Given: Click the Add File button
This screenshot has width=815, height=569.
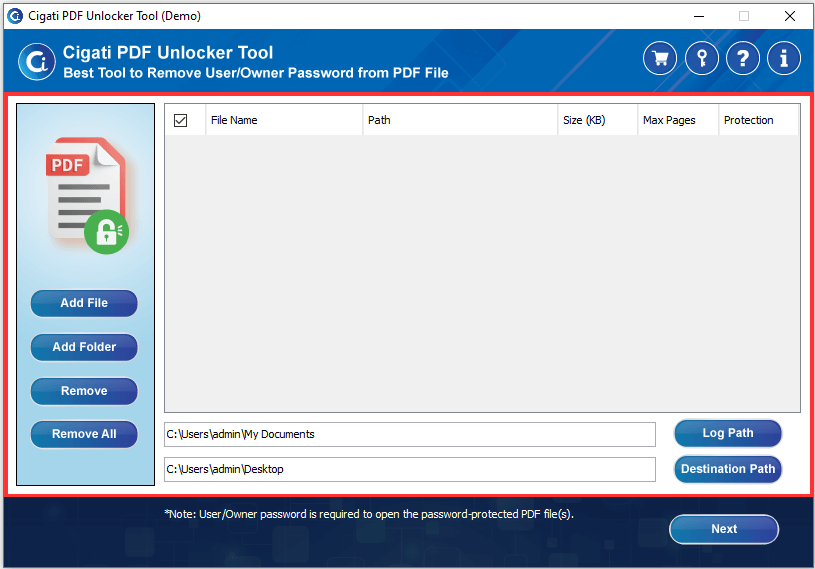Looking at the screenshot, I should (x=84, y=303).
